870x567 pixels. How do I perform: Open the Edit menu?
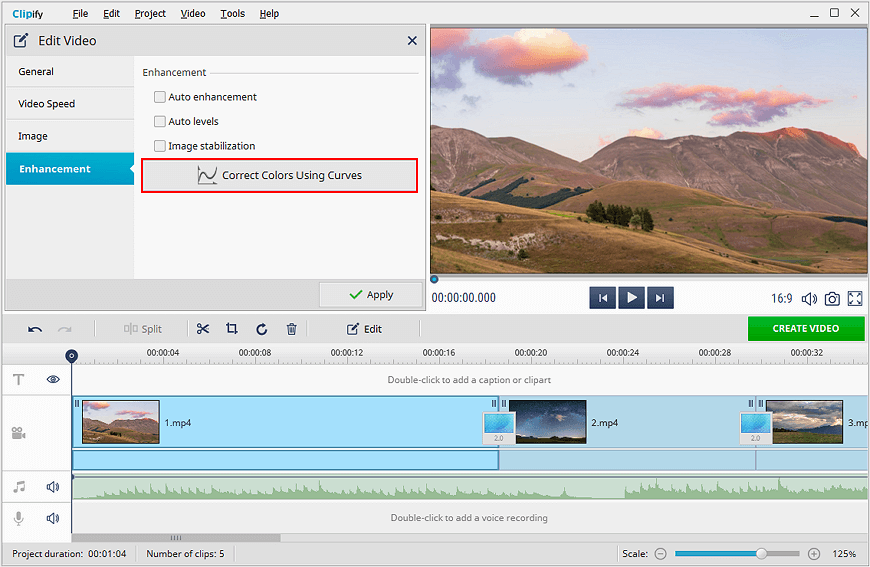click(112, 13)
